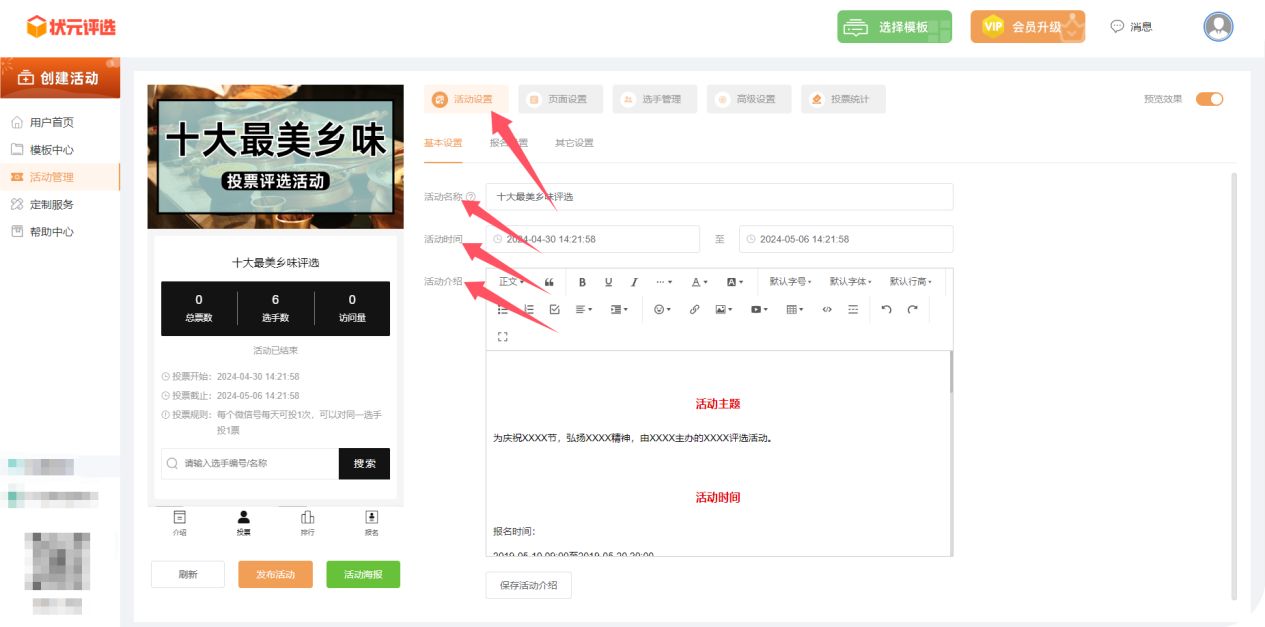Toggle the 预览效果 switch

[x=1209, y=99]
